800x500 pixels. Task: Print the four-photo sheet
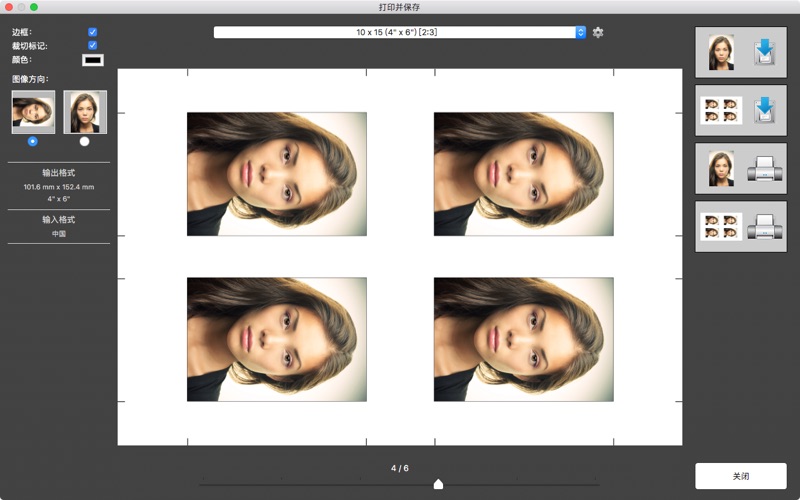[x=740, y=226]
